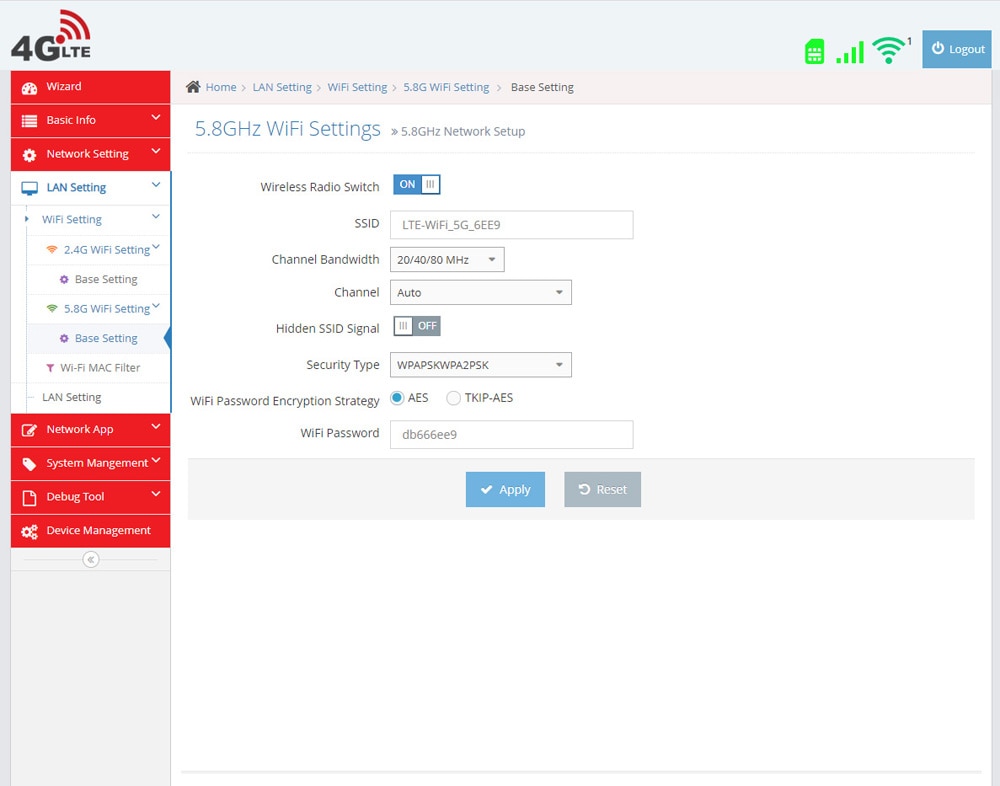
Task: Click the Logout button
Action: (957, 49)
